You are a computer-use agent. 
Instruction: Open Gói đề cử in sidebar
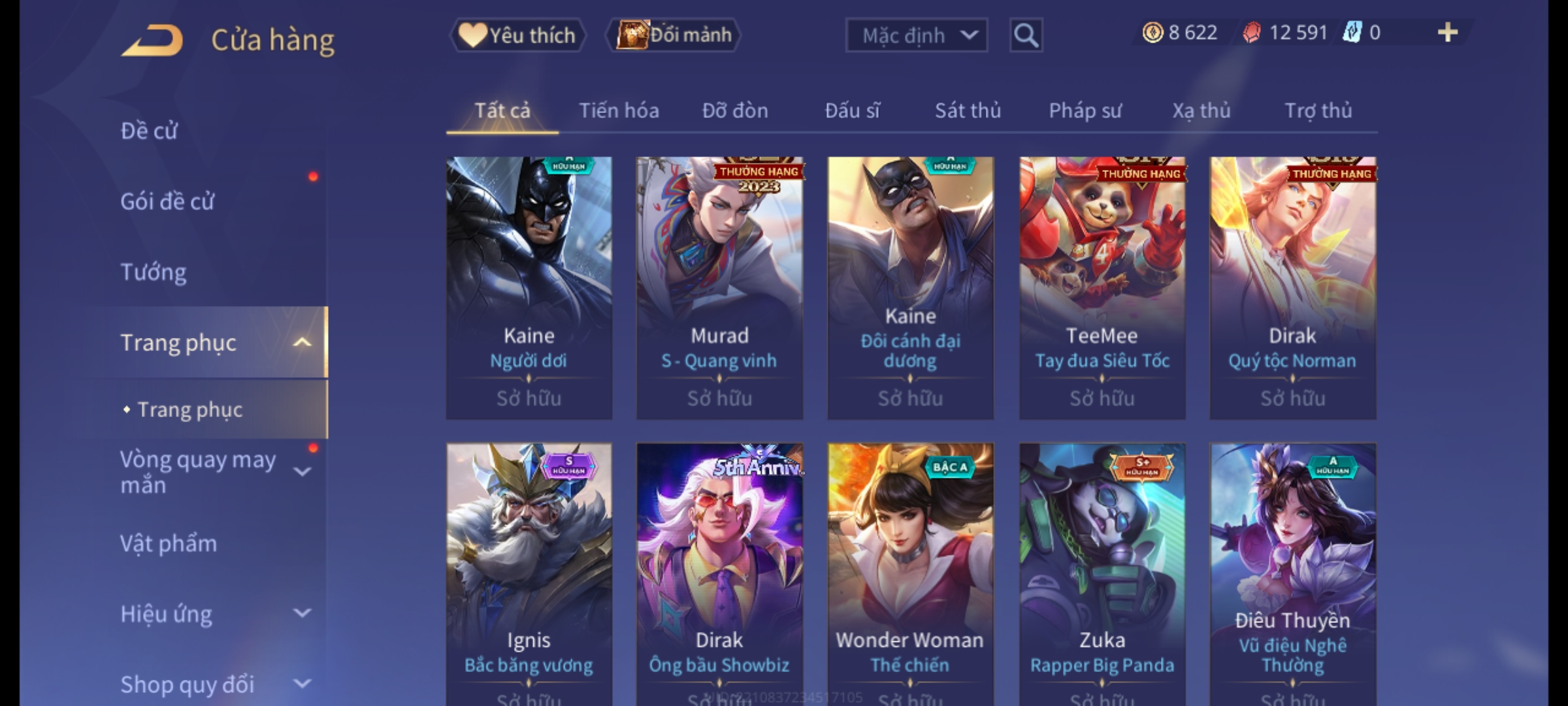tap(167, 201)
